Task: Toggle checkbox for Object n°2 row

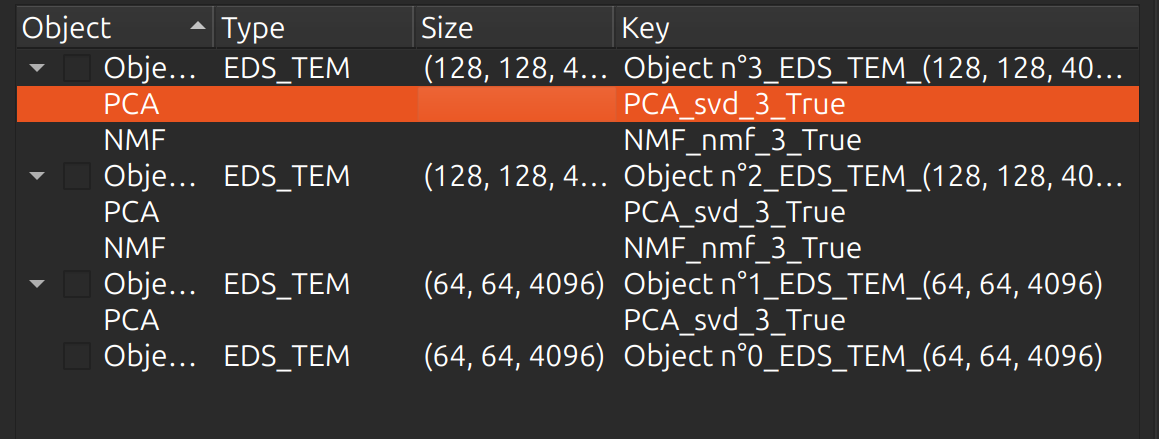Action: coord(77,177)
